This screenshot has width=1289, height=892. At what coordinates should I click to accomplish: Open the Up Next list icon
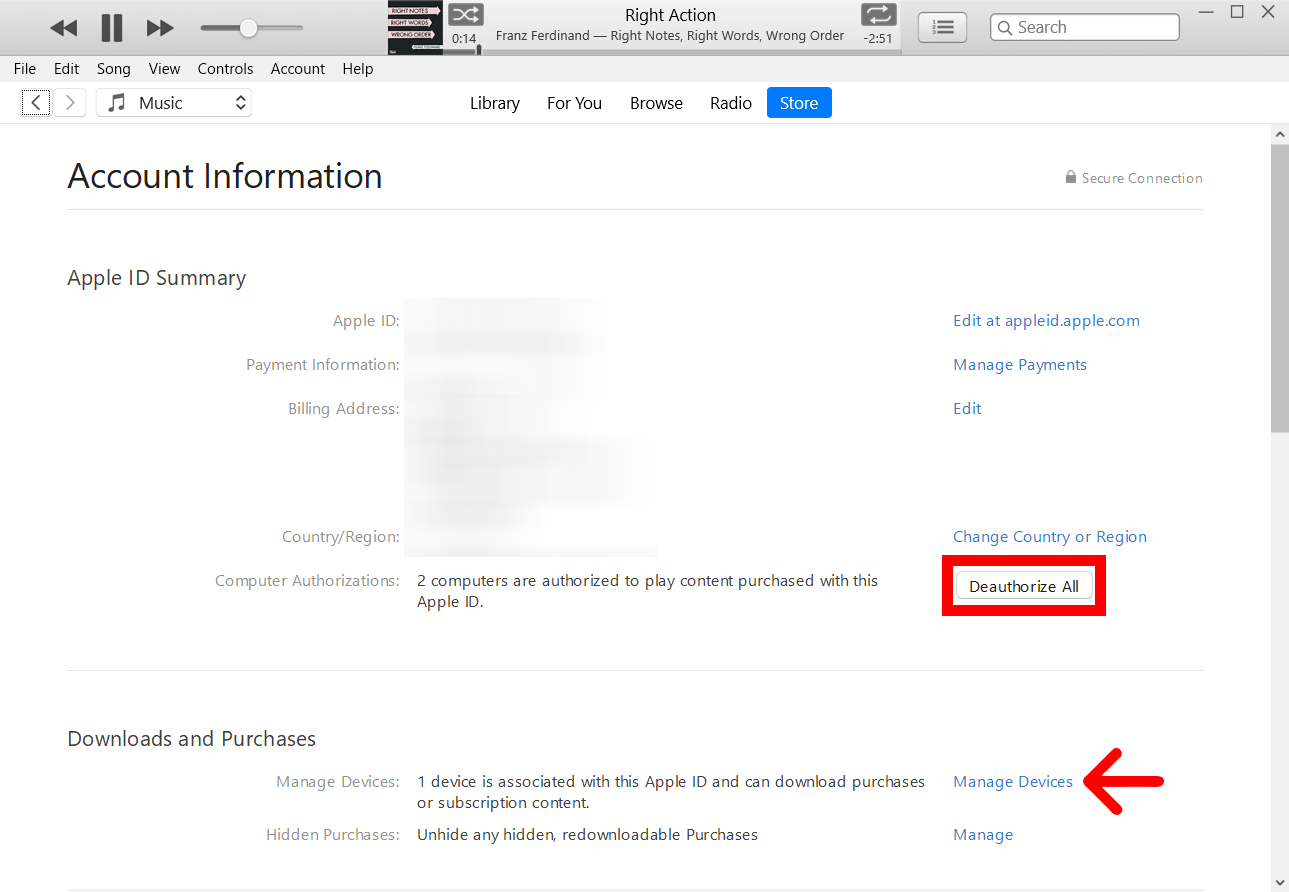click(x=942, y=27)
